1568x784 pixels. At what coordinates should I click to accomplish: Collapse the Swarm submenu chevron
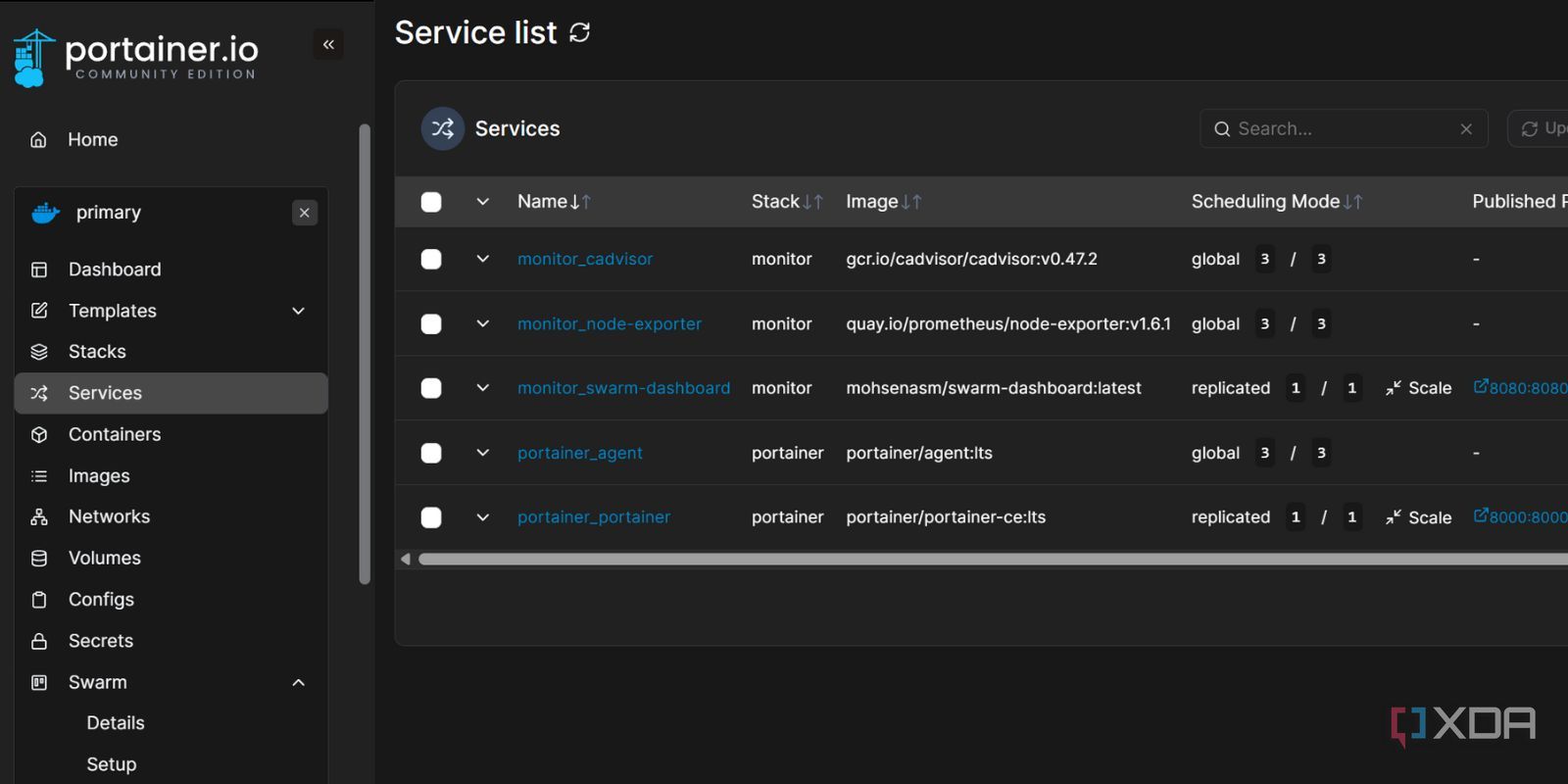(299, 682)
